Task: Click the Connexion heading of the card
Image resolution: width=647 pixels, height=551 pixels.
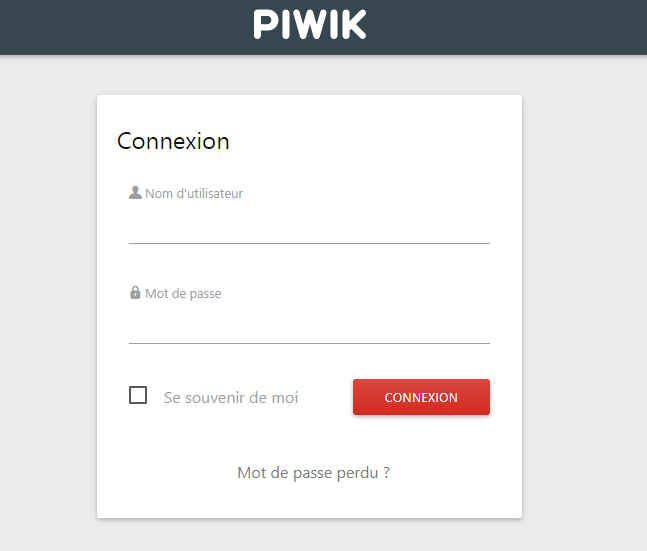Action: 173,141
